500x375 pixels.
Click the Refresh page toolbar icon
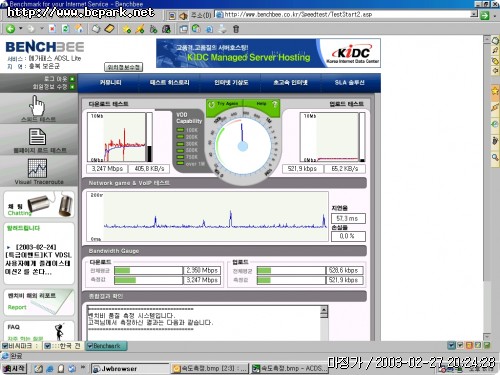point(66,29)
